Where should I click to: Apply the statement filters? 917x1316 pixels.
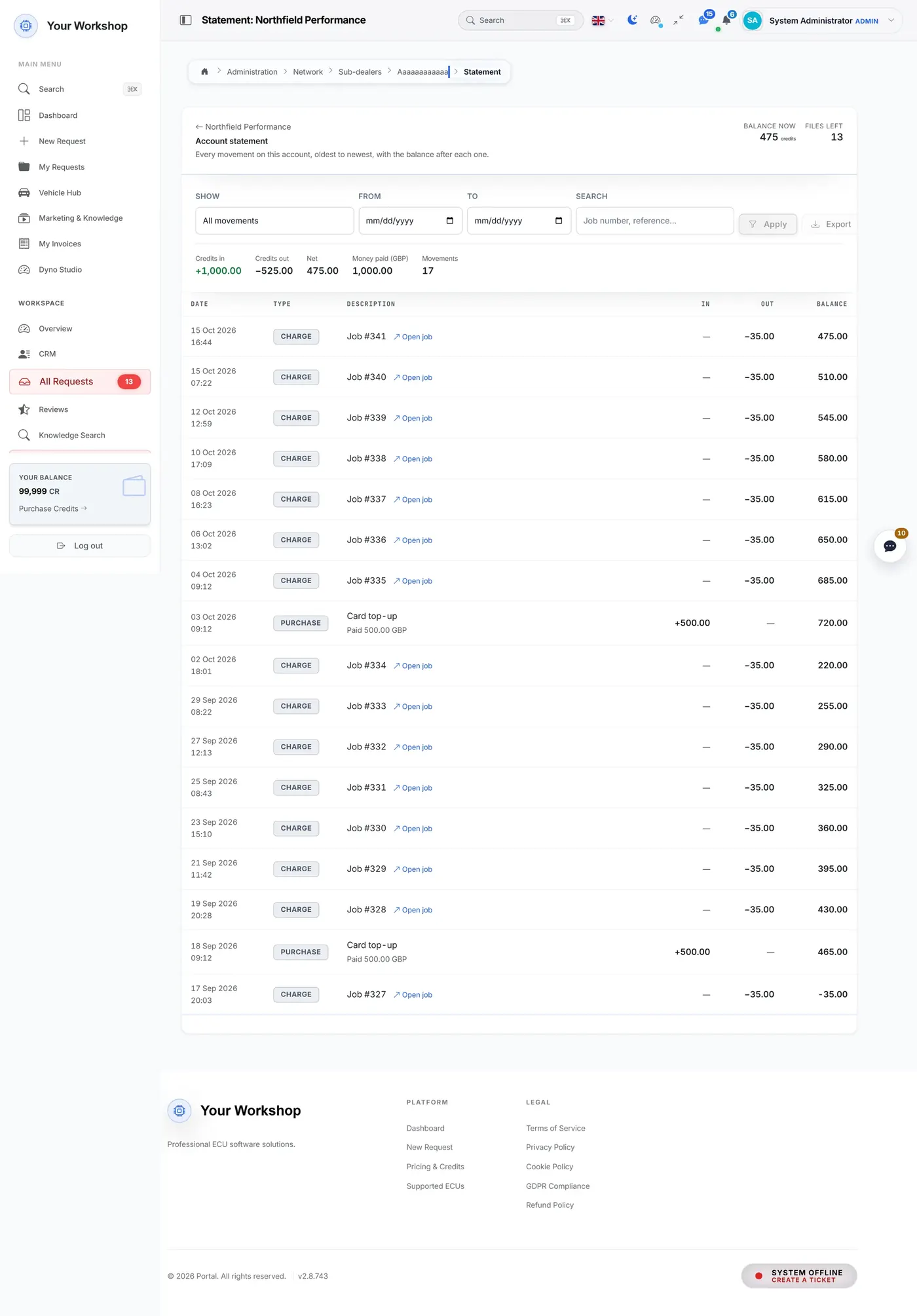point(768,224)
